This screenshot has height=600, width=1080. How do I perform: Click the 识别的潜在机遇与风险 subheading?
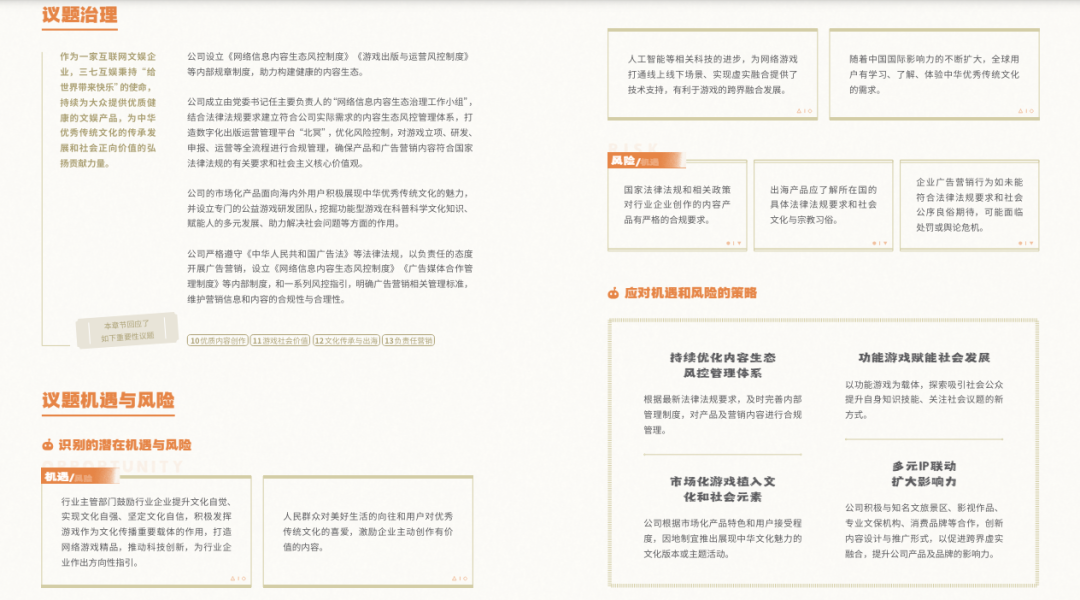click(x=125, y=445)
